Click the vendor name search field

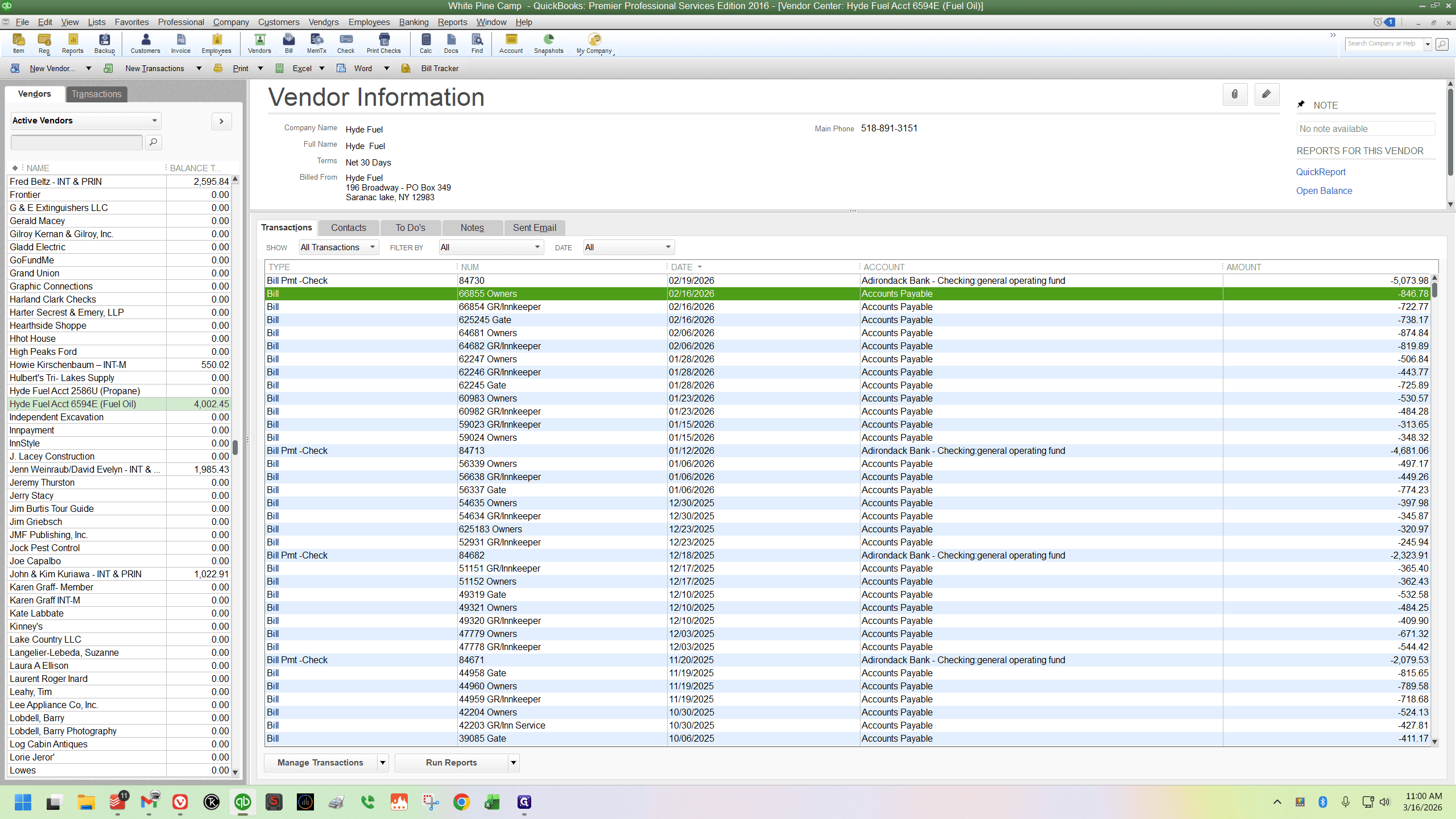coord(77,142)
